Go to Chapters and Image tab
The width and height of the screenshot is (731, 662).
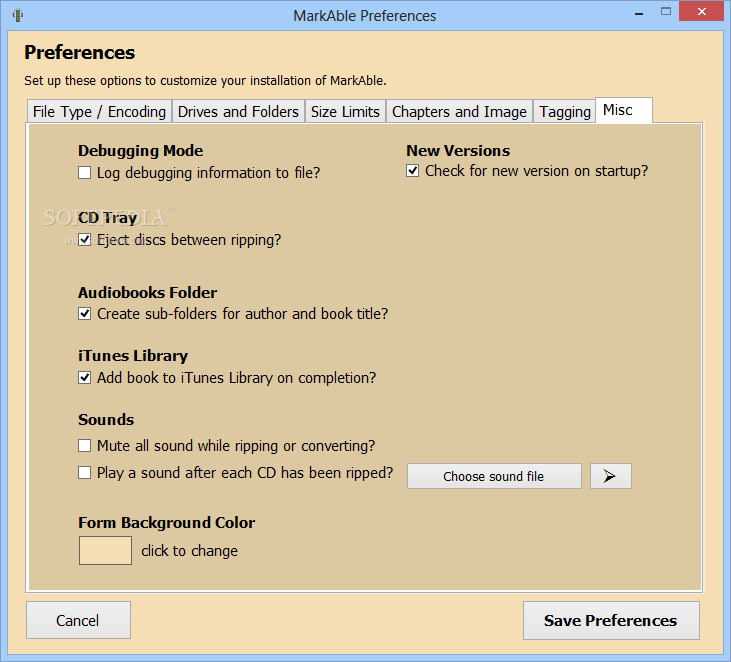click(459, 112)
